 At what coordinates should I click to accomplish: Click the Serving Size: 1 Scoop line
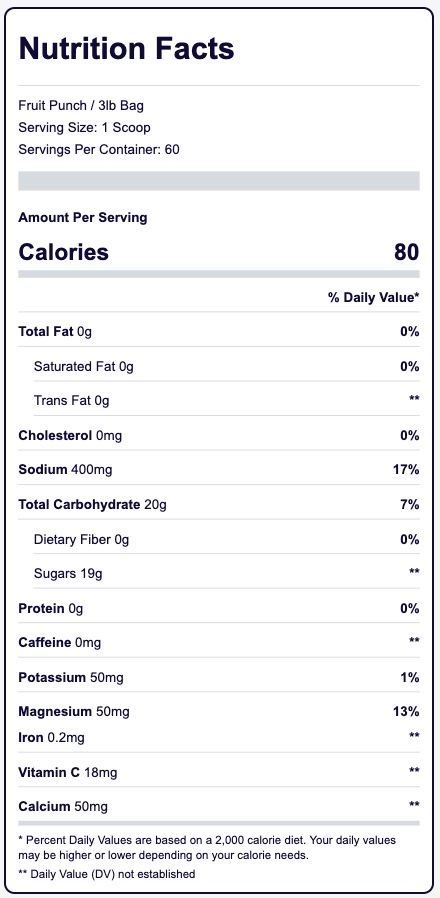(x=84, y=128)
